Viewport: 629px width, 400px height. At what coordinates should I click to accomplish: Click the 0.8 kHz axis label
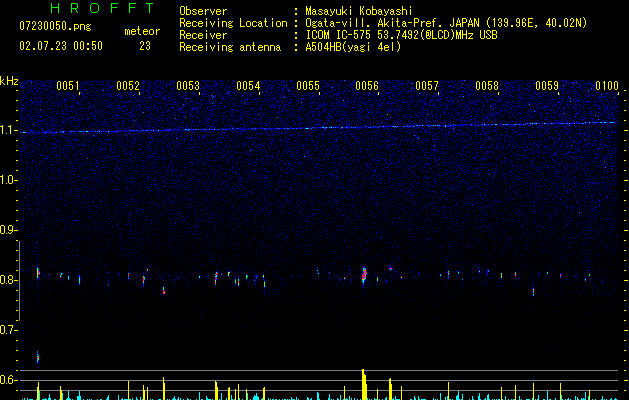[8, 280]
